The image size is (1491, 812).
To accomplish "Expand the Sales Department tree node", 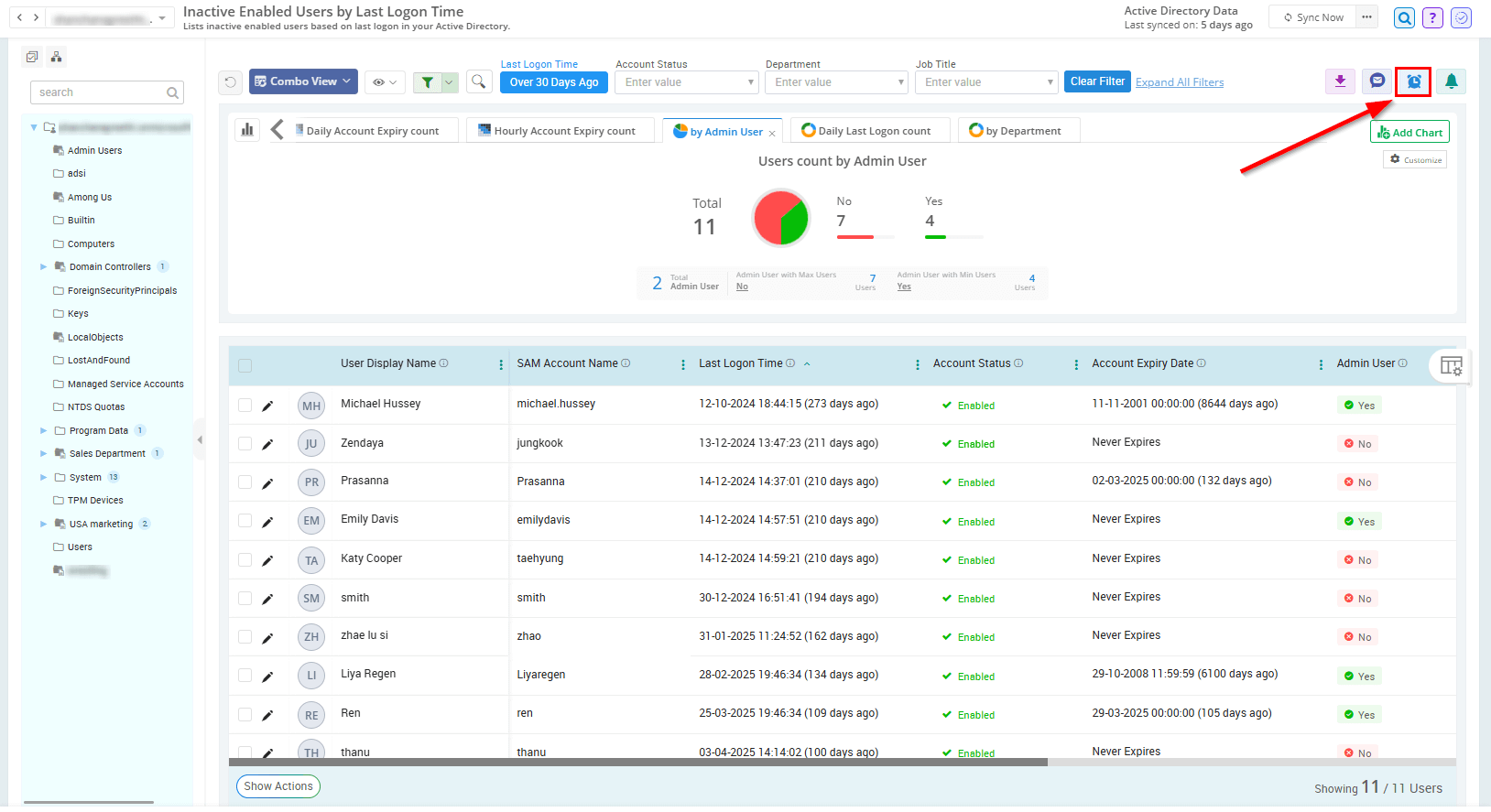I will point(43,454).
